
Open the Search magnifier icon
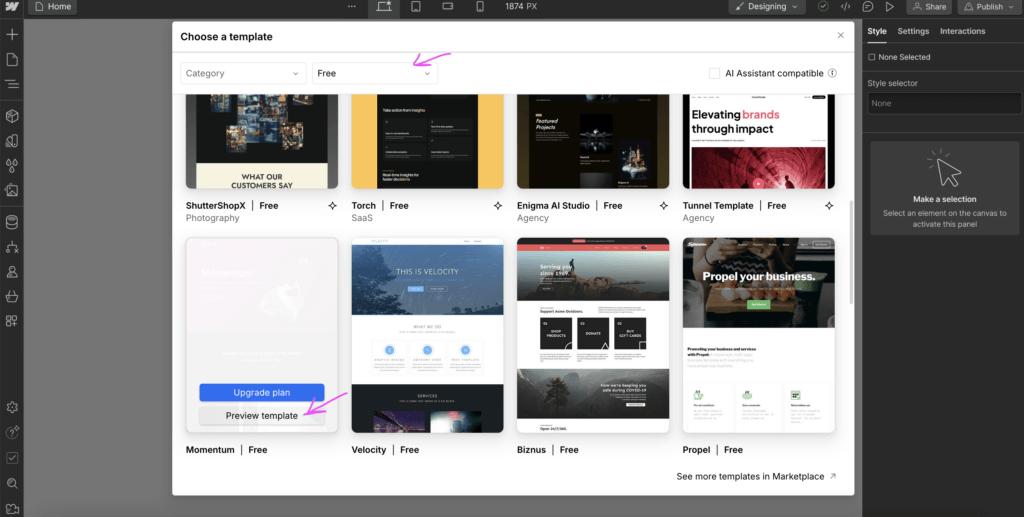click(x=12, y=484)
